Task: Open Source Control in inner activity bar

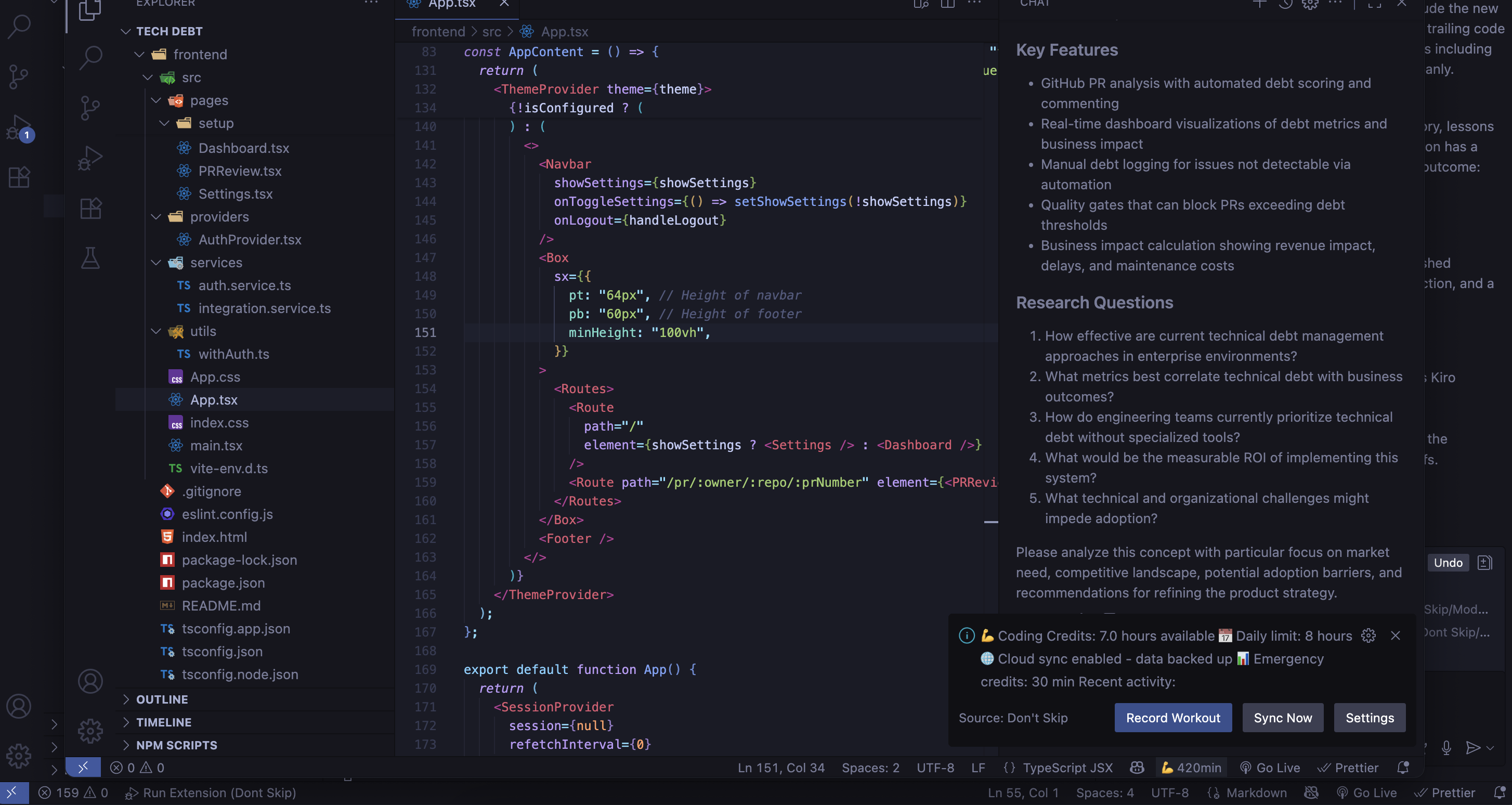Action: (x=90, y=108)
